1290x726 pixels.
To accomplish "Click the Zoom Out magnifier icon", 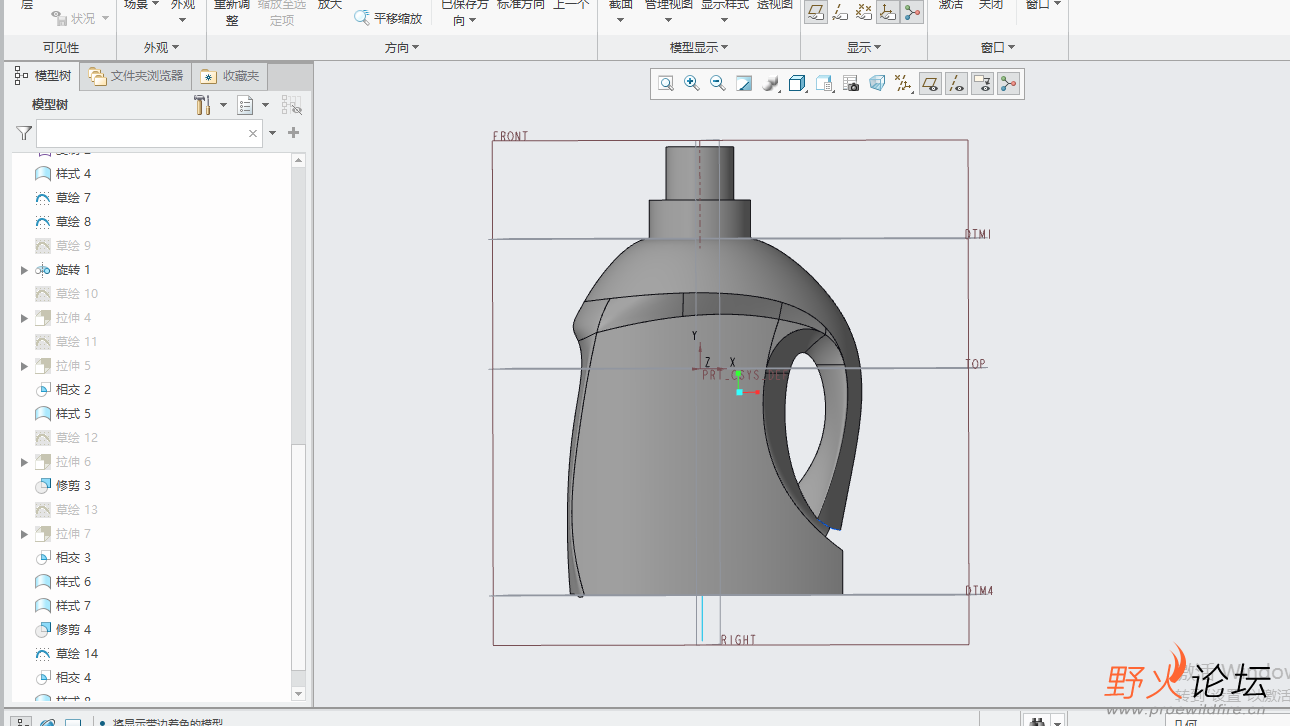I will coord(718,84).
